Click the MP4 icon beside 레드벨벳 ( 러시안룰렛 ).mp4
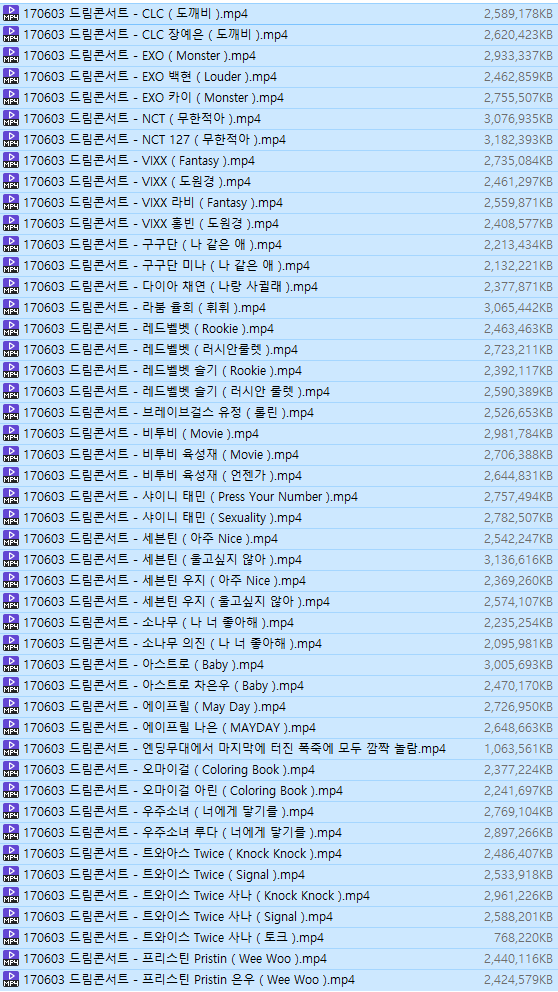558x992 pixels. click(11, 349)
